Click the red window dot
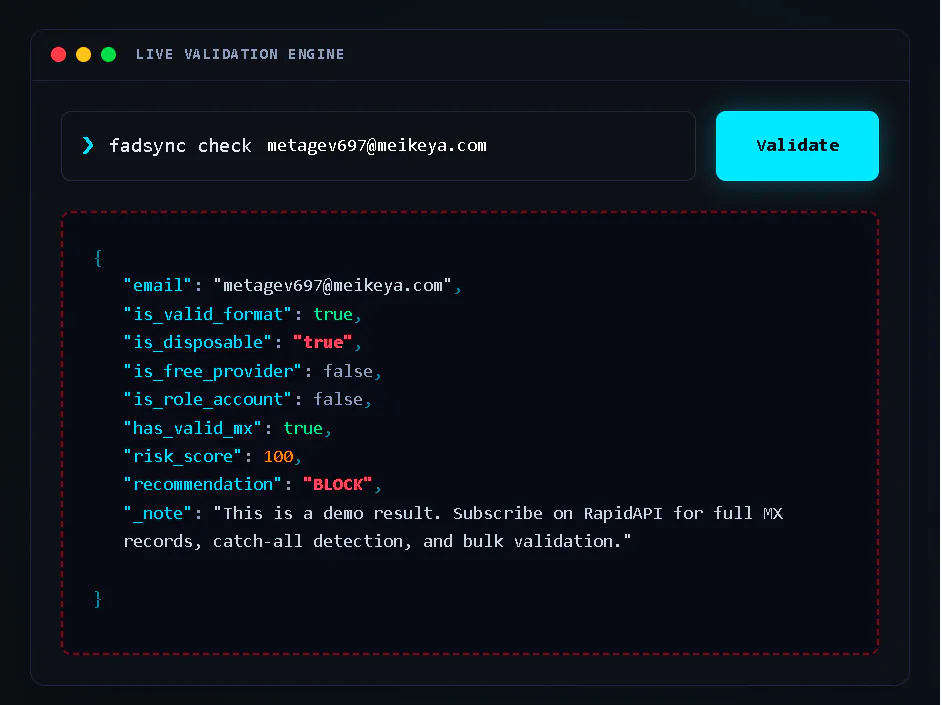942x705 pixels. [x=58, y=55]
